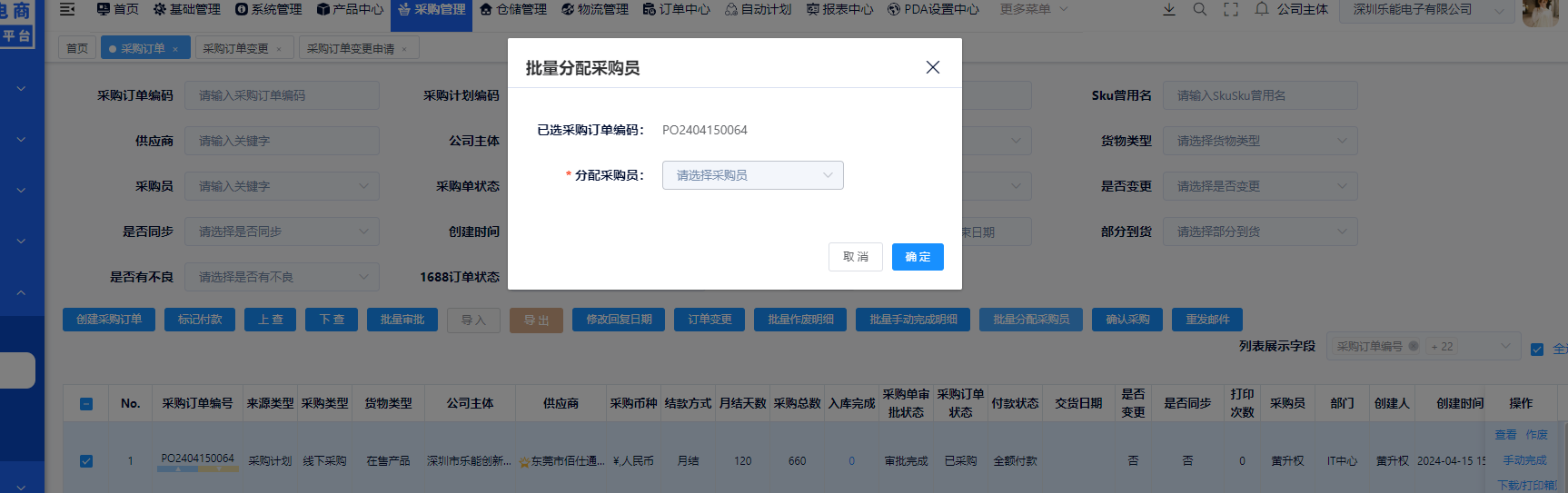Close the 批量分配采购员 dialog with X

(932, 68)
